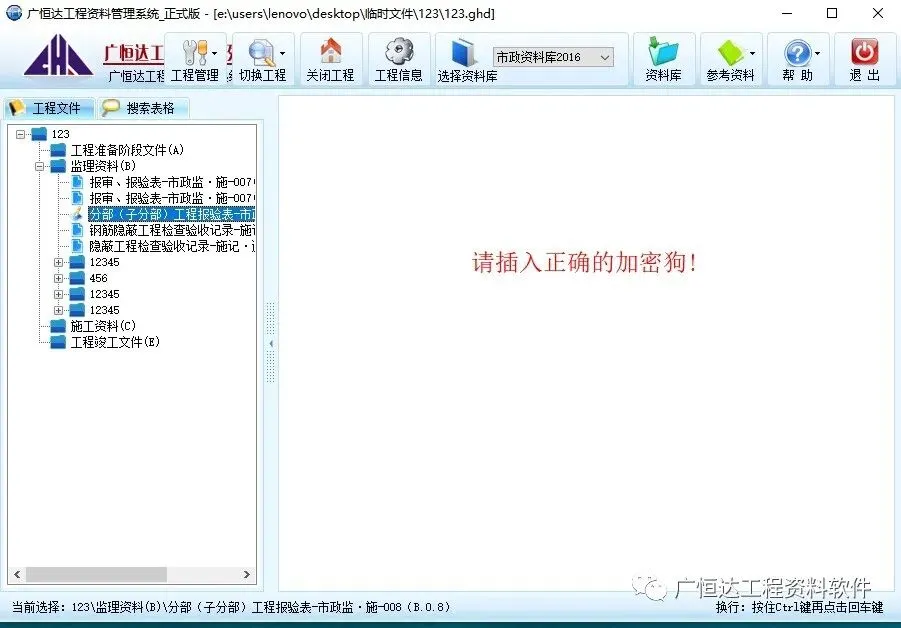The height and width of the screenshot is (628, 901).
Task: Switch to the 搜索表格 tab
Action: coord(142,108)
